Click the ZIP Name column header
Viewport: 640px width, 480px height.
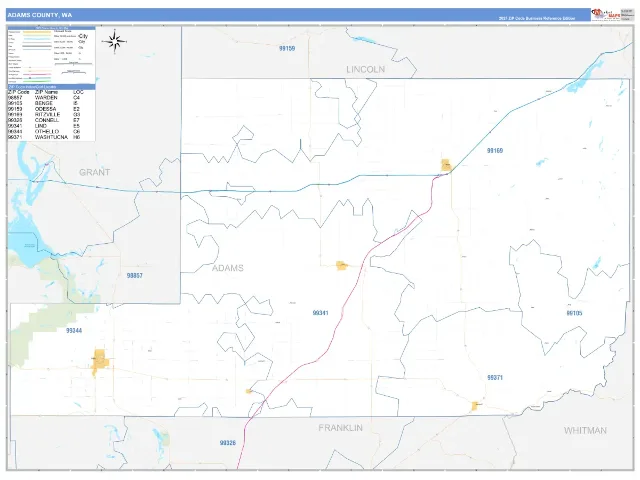pos(46,92)
